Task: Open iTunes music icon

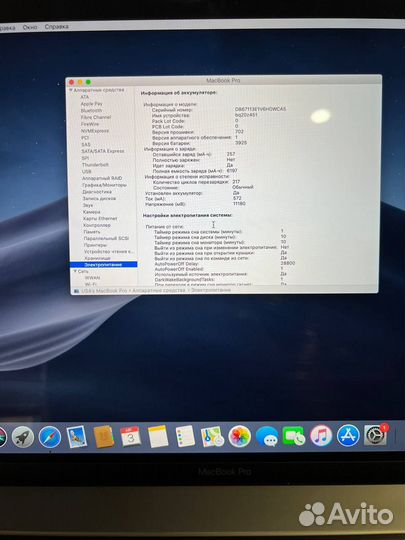Action: (321, 436)
